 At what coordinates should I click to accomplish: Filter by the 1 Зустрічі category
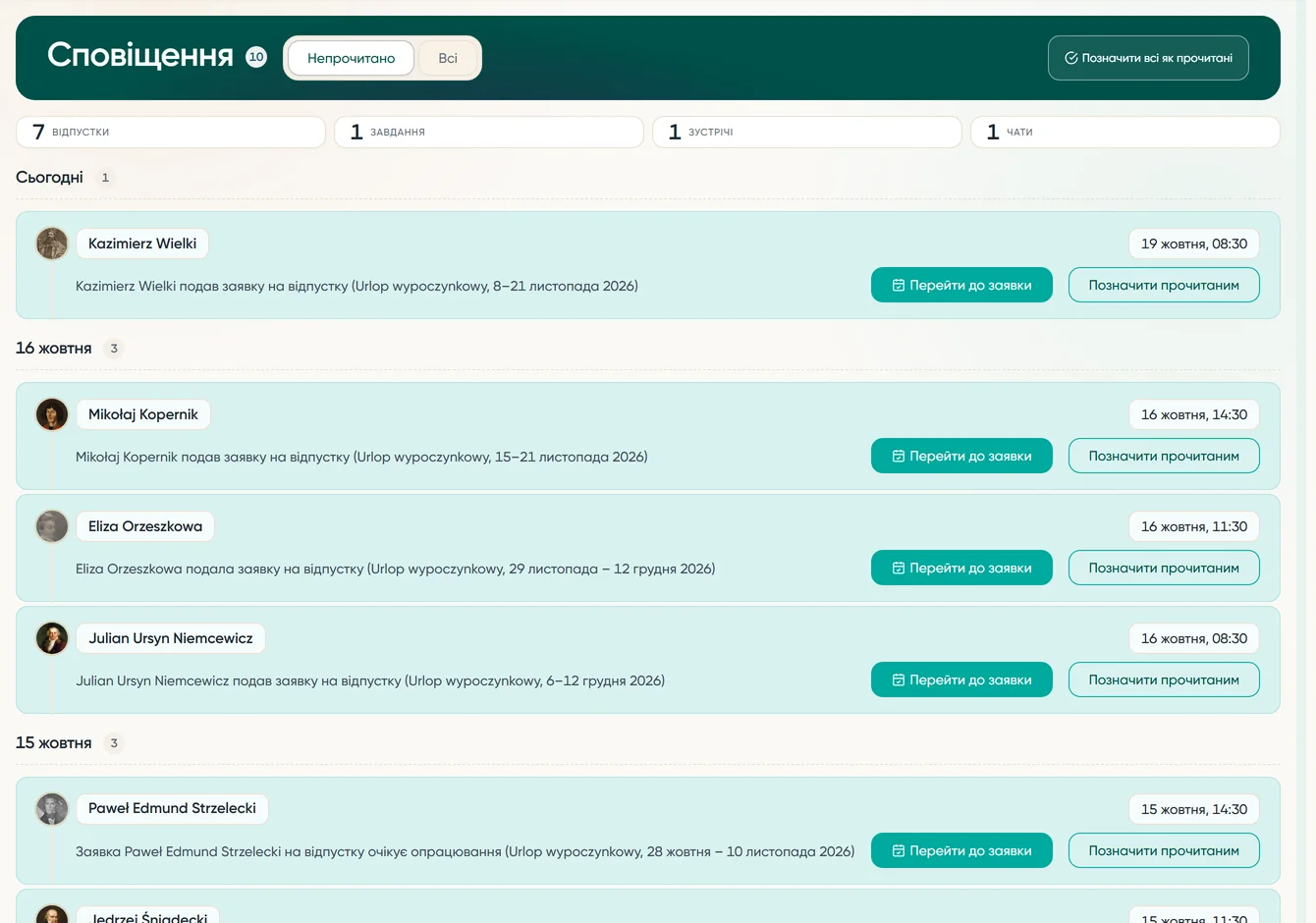pos(807,132)
